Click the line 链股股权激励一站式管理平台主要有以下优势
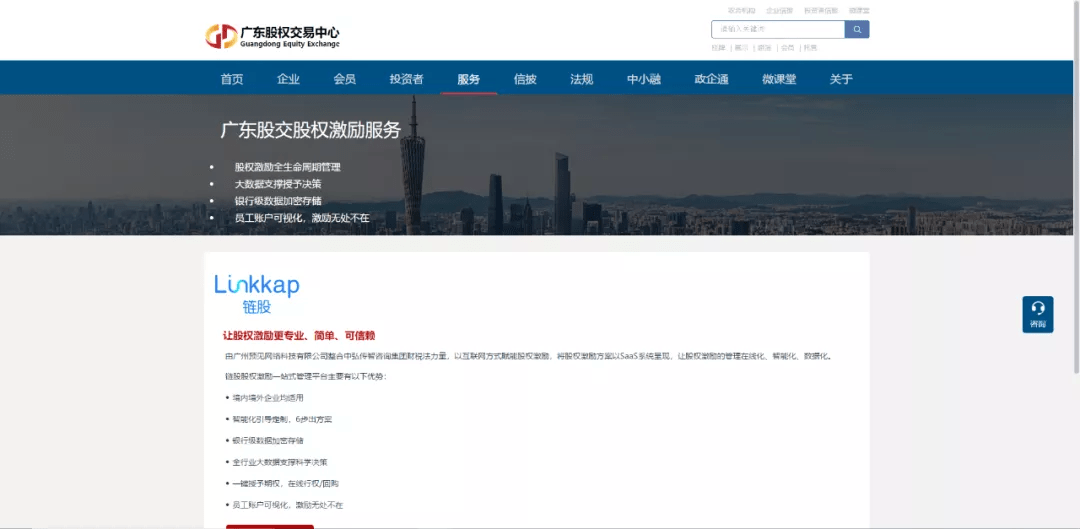 [306, 377]
